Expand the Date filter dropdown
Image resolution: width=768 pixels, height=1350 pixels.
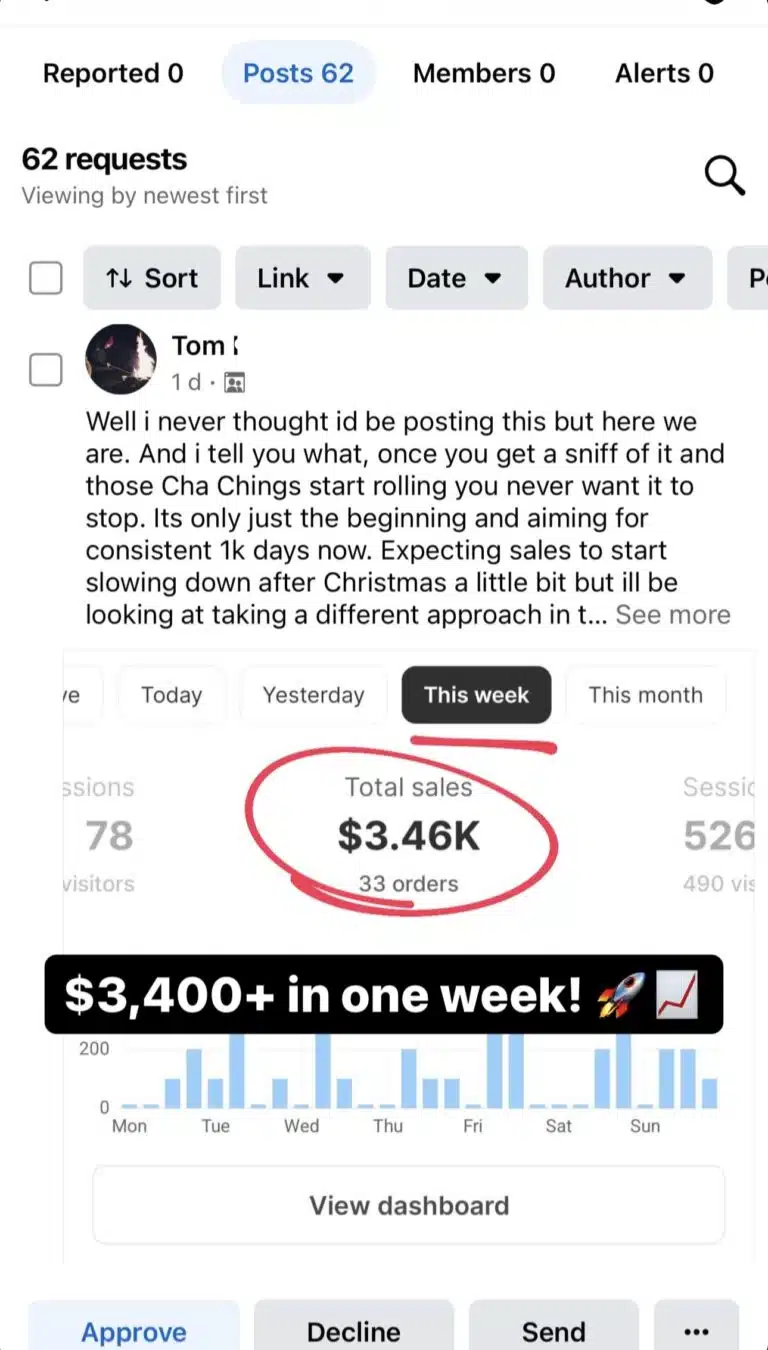click(x=456, y=278)
